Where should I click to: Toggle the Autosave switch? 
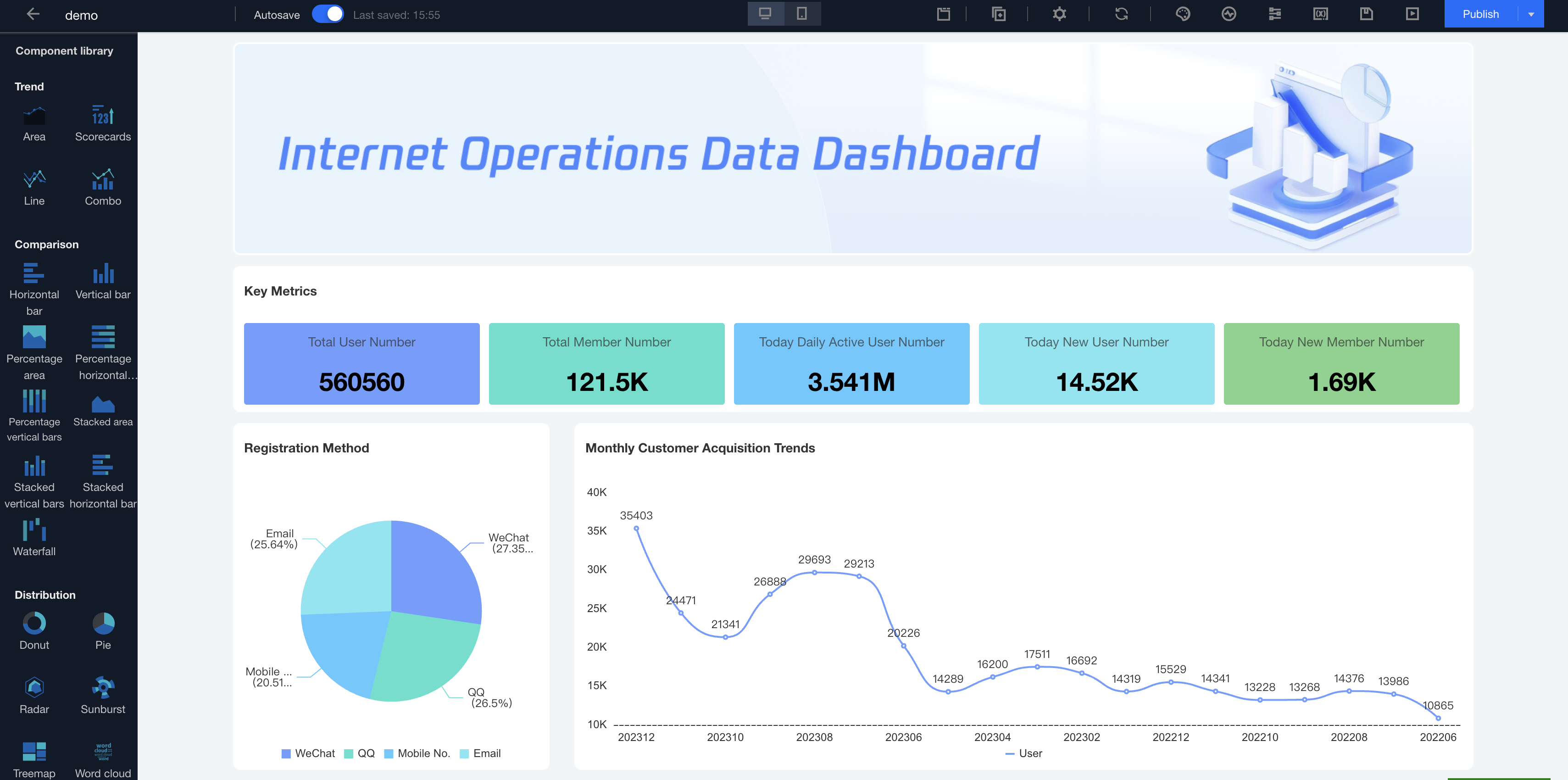[x=328, y=14]
